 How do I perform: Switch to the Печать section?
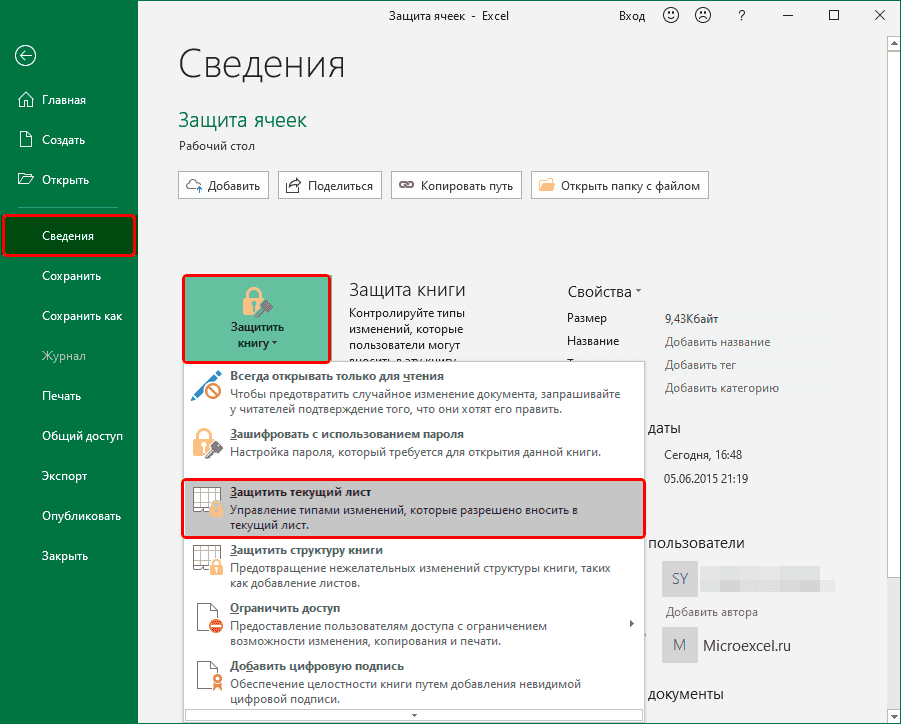tap(62, 395)
